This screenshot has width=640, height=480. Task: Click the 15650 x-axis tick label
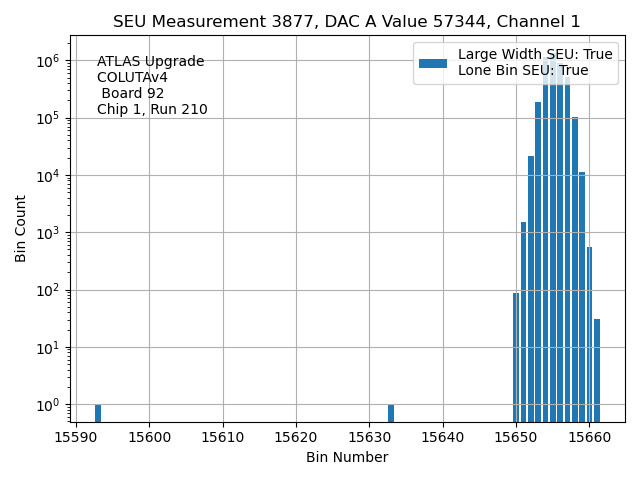(515, 437)
